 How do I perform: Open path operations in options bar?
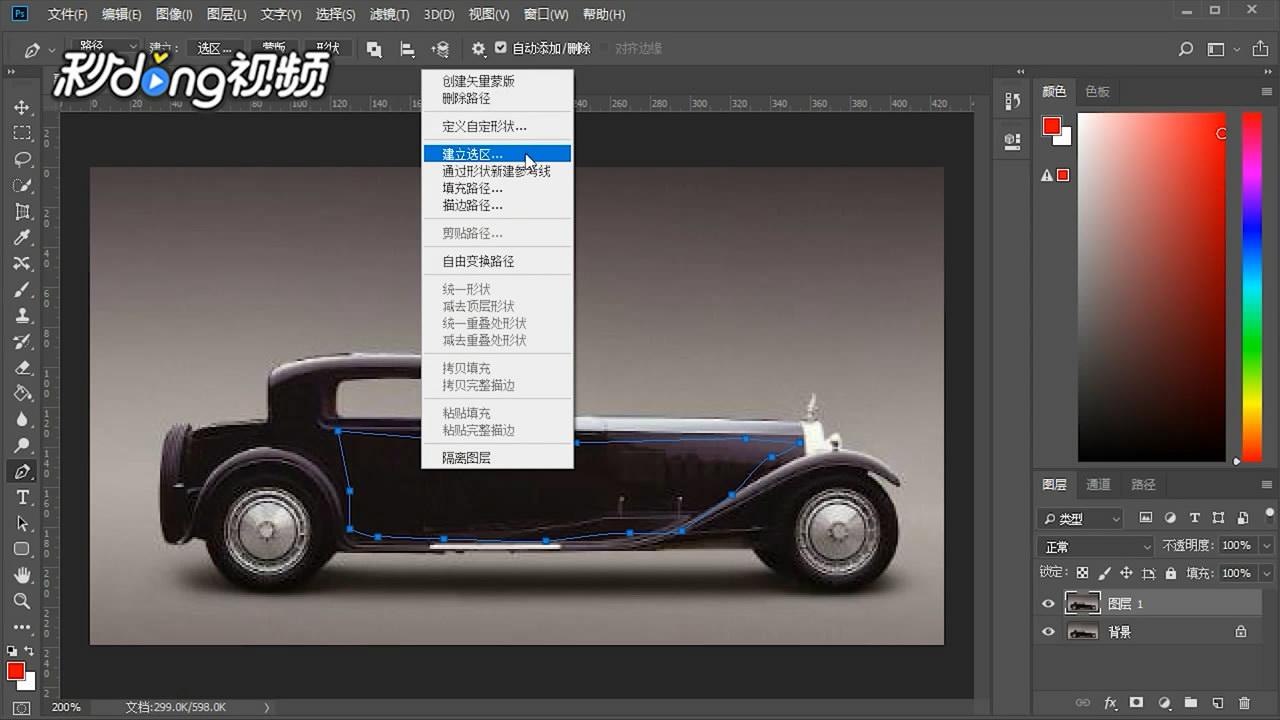[x=374, y=48]
